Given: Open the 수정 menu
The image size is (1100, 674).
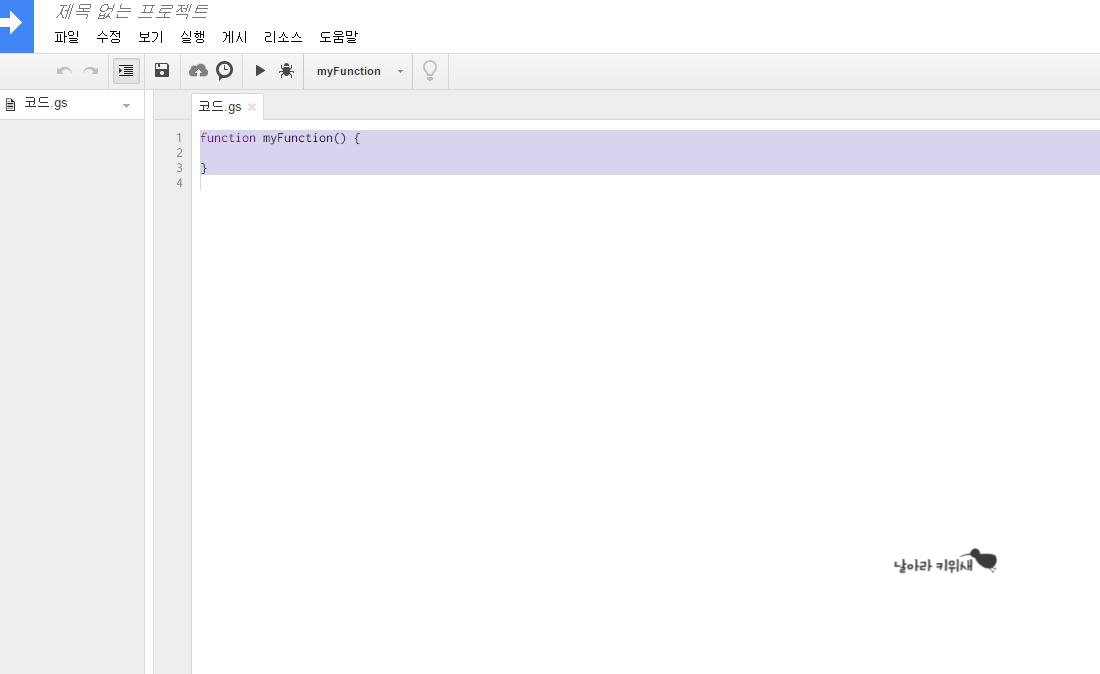Looking at the screenshot, I should [109, 36].
